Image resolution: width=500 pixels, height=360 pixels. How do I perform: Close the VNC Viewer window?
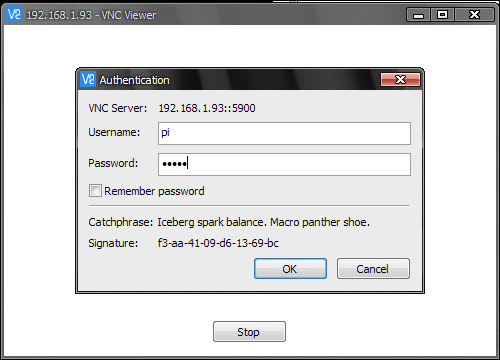474,15
